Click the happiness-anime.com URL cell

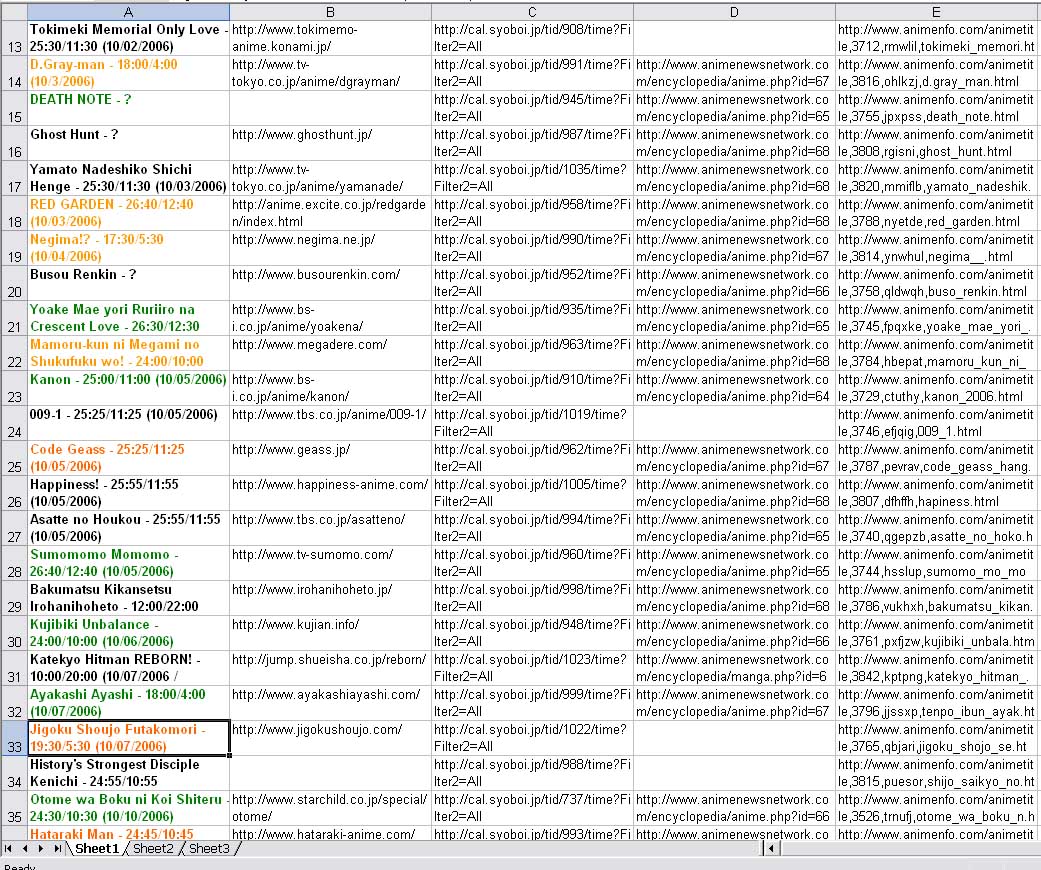point(330,493)
